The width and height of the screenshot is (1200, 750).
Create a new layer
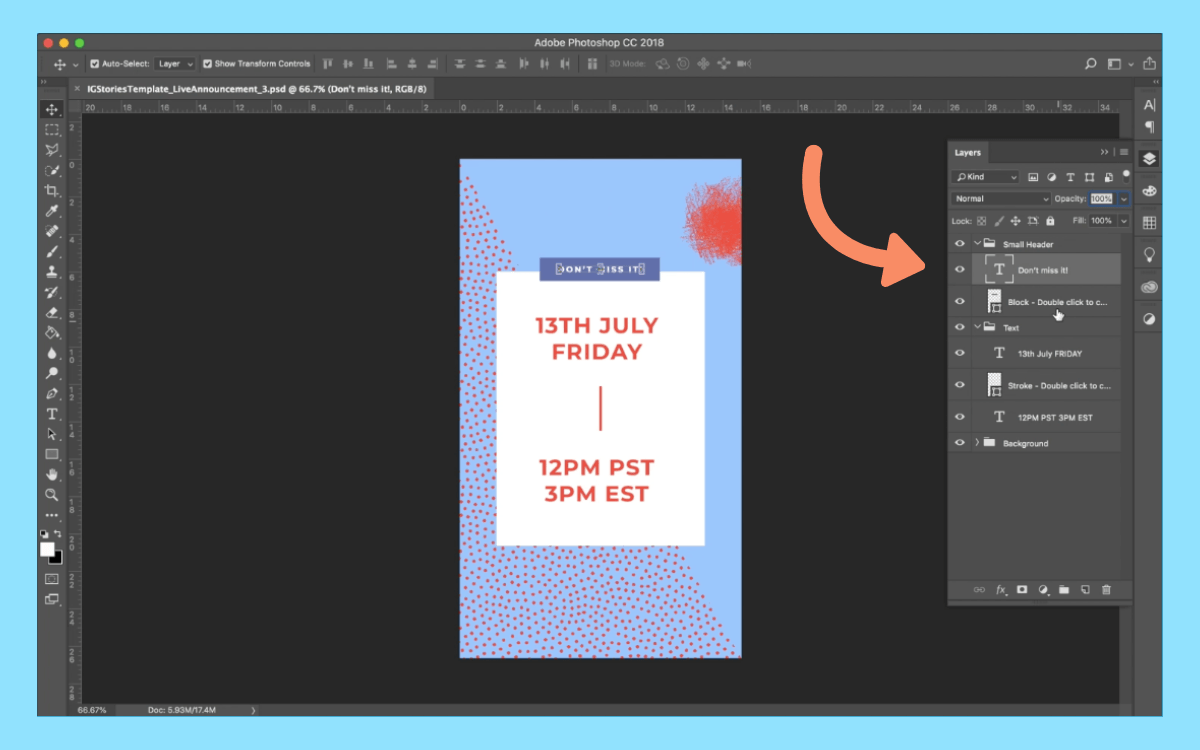click(1084, 590)
